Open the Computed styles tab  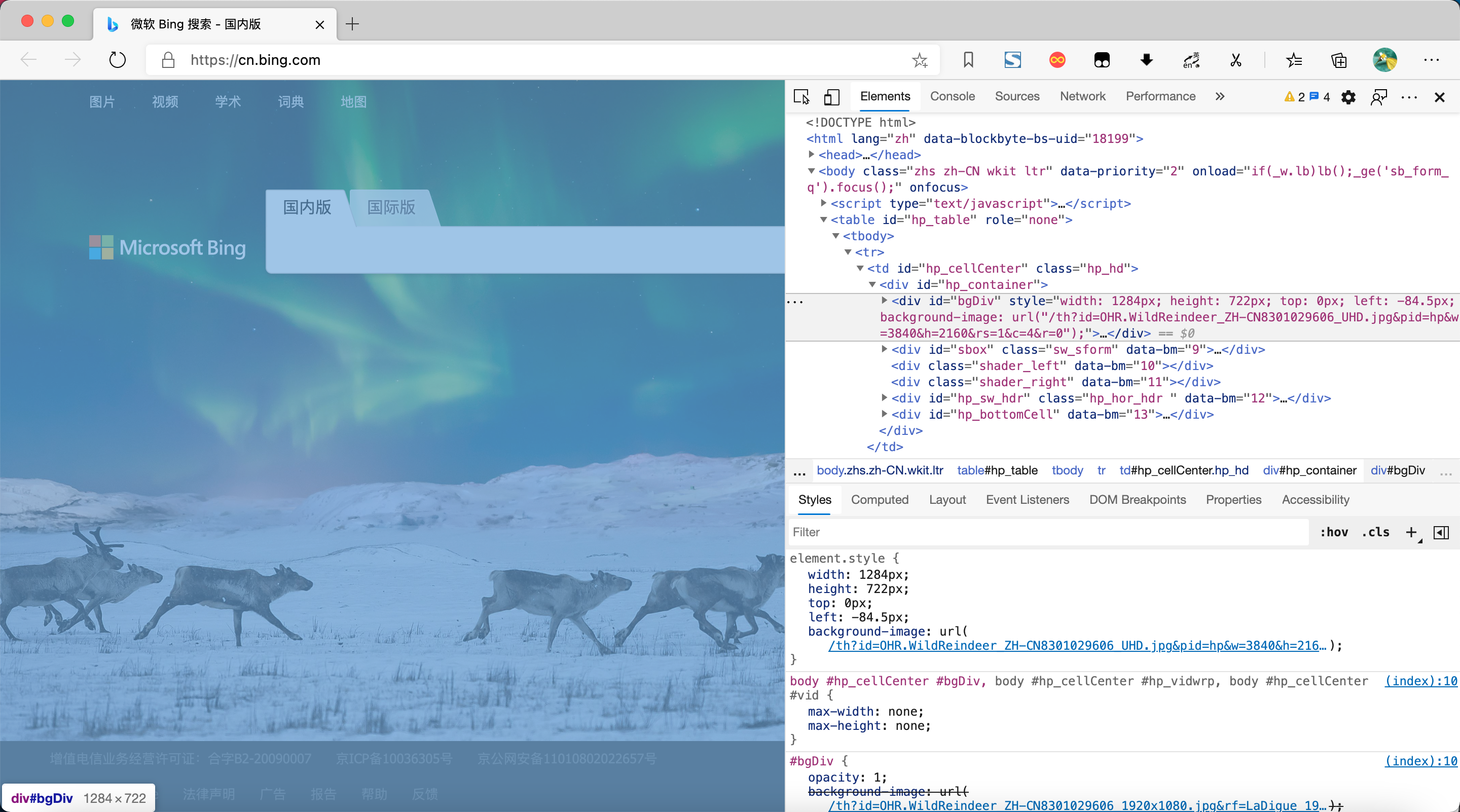[x=880, y=499]
